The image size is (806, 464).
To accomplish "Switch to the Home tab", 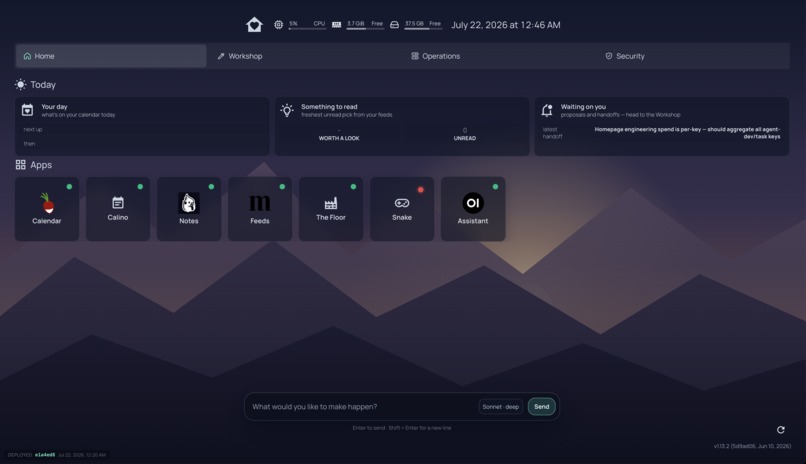I will (111, 56).
